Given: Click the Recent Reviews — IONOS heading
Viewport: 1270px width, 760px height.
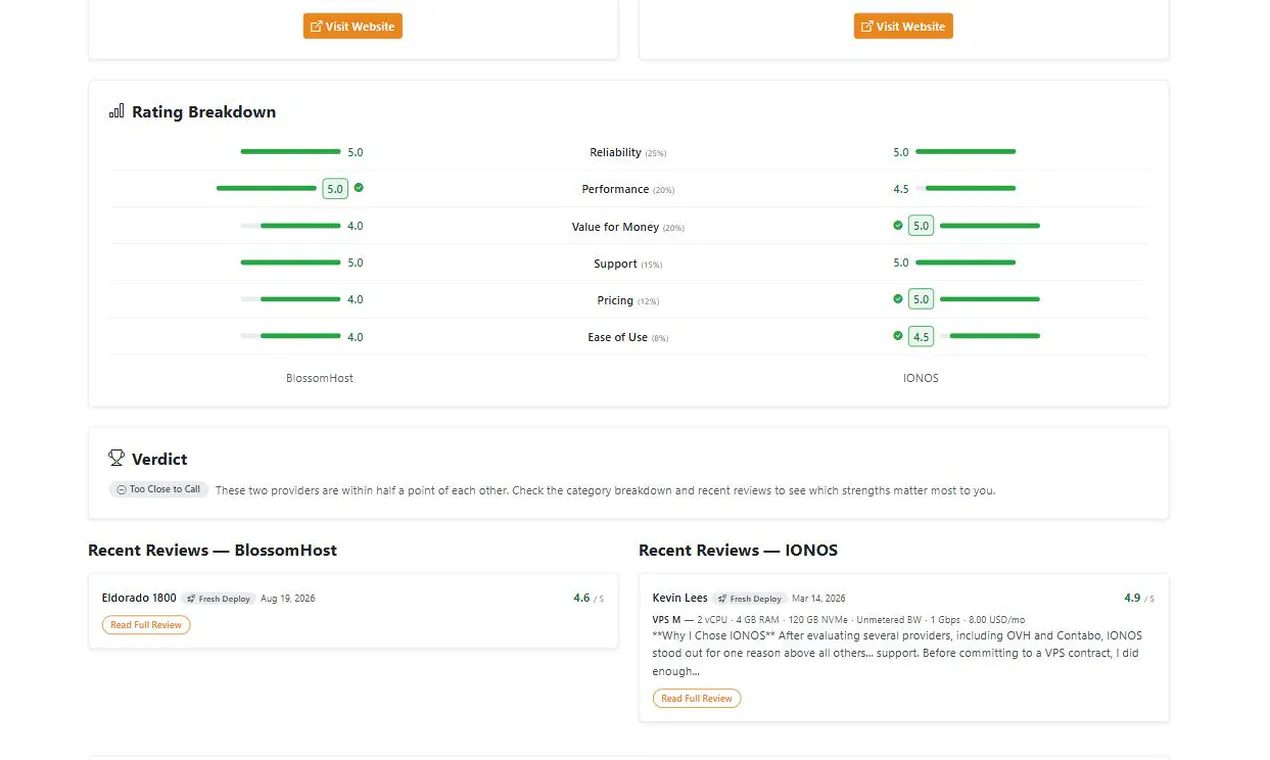Looking at the screenshot, I should coord(738,550).
